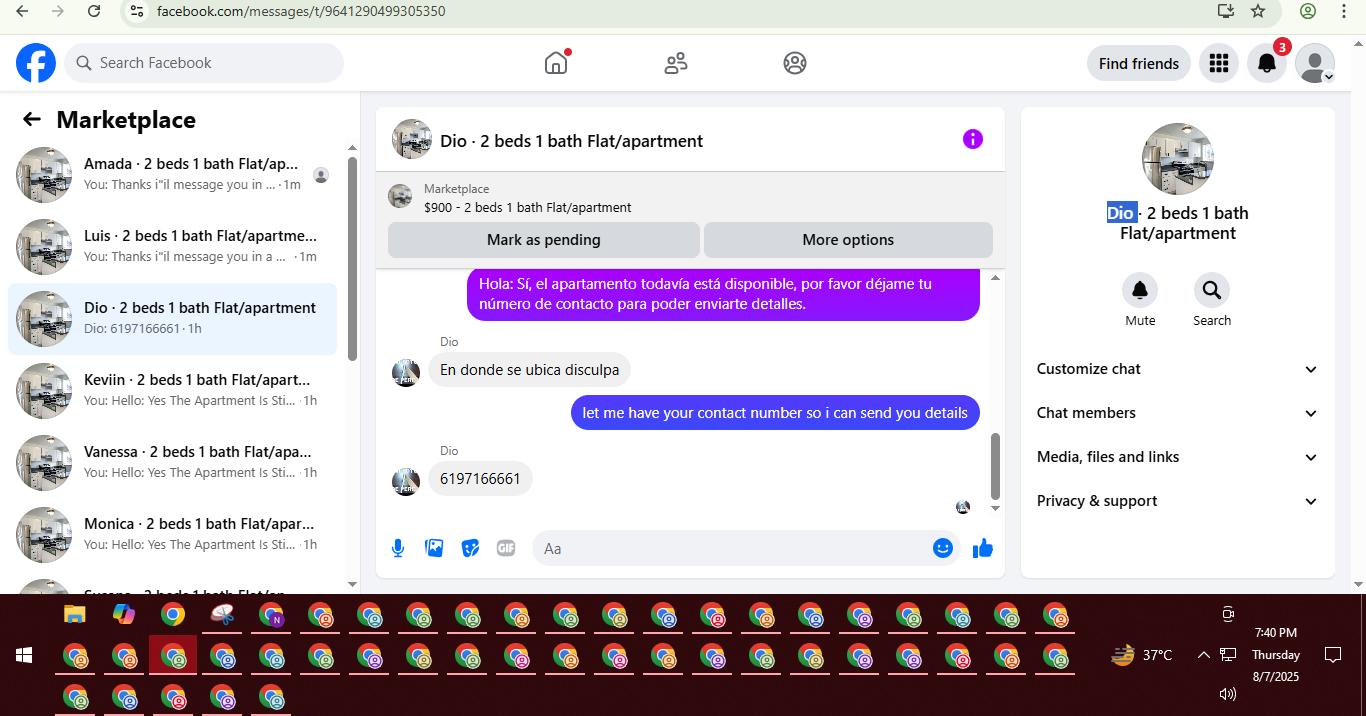Open conversation information purple i icon
This screenshot has height=716, width=1366.
[973, 139]
